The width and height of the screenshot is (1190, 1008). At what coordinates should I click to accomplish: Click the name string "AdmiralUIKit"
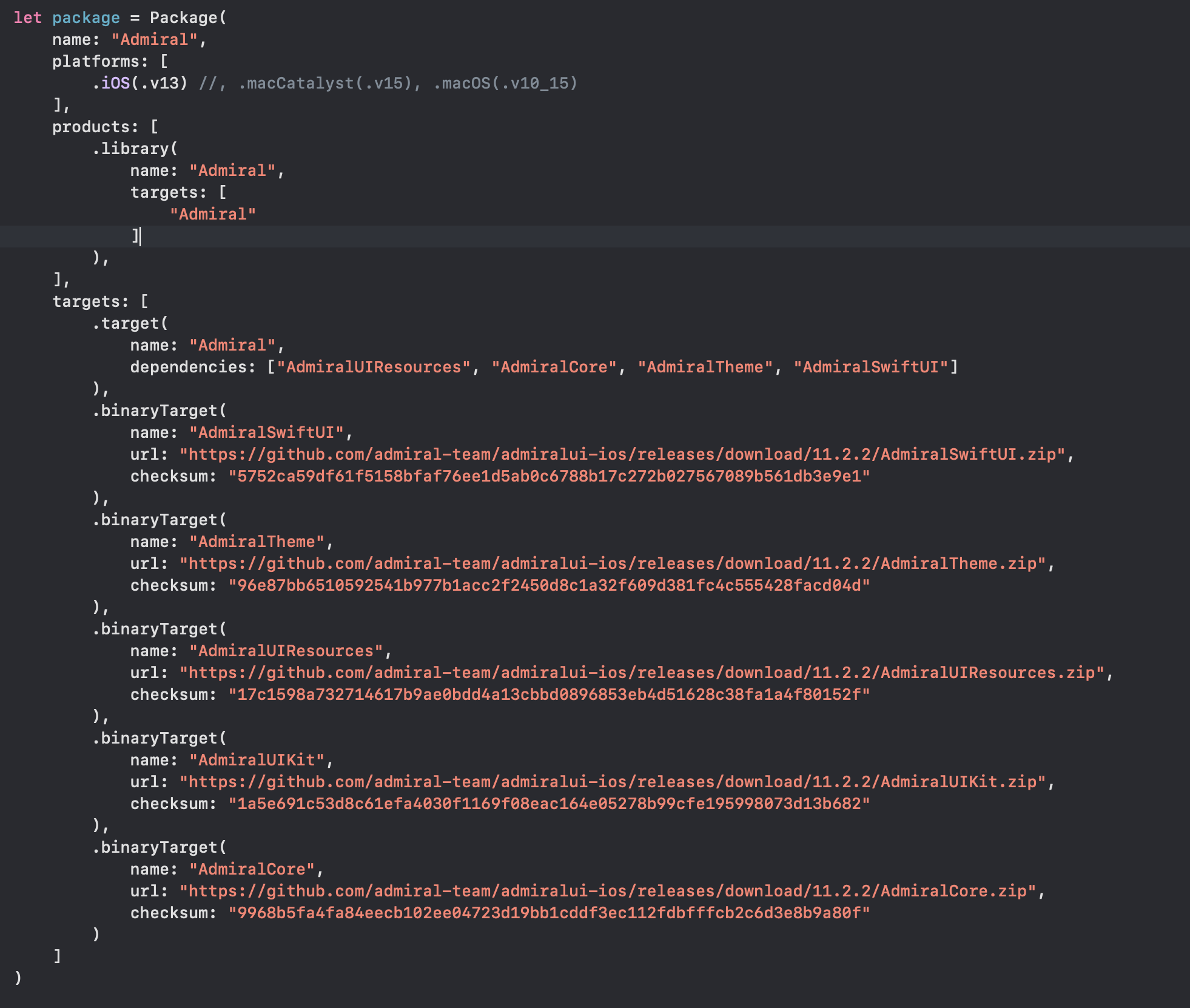click(x=257, y=760)
